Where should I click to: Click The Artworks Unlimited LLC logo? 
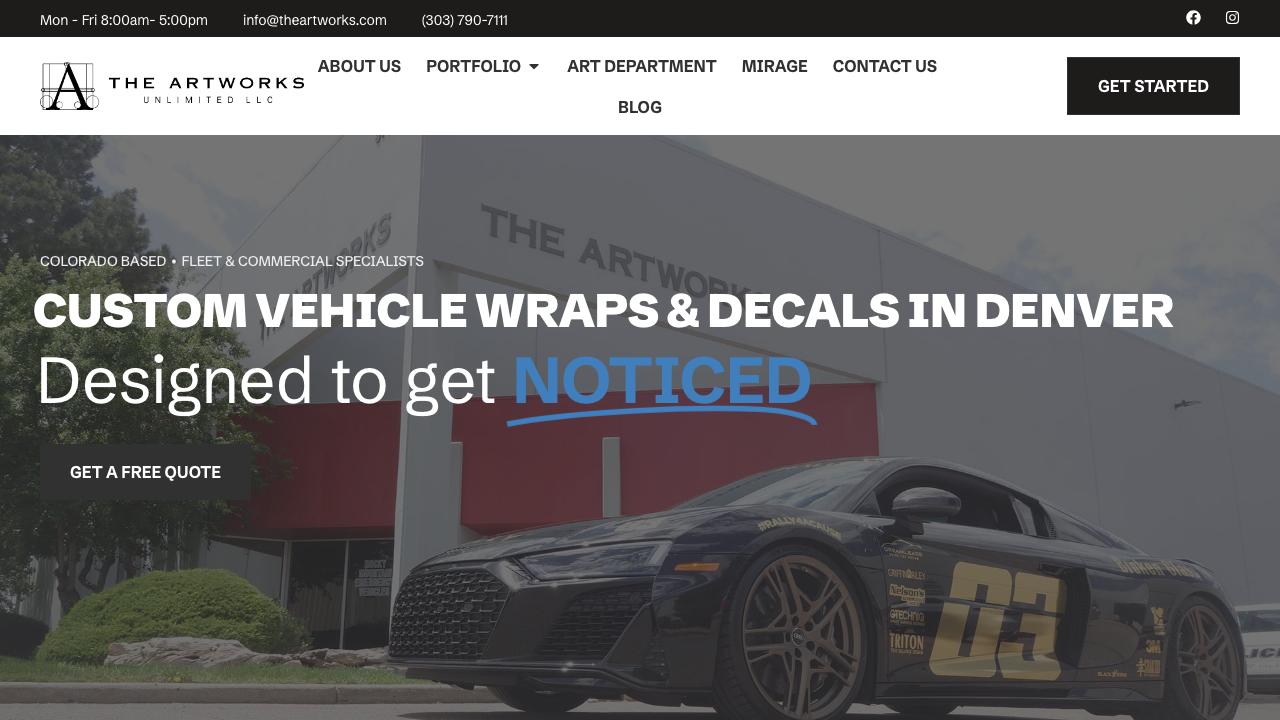click(172, 86)
